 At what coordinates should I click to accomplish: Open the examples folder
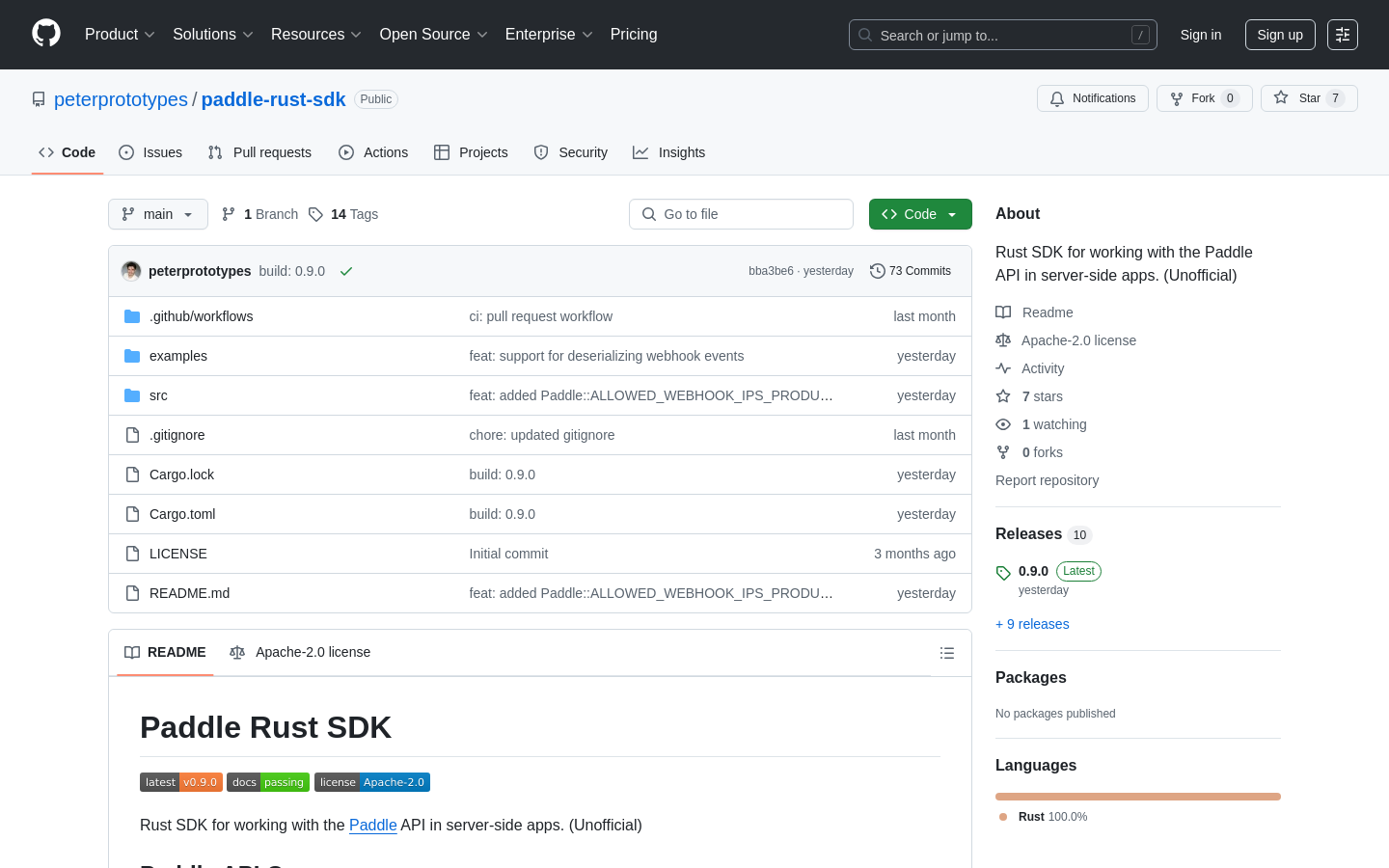[x=178, y=356]
